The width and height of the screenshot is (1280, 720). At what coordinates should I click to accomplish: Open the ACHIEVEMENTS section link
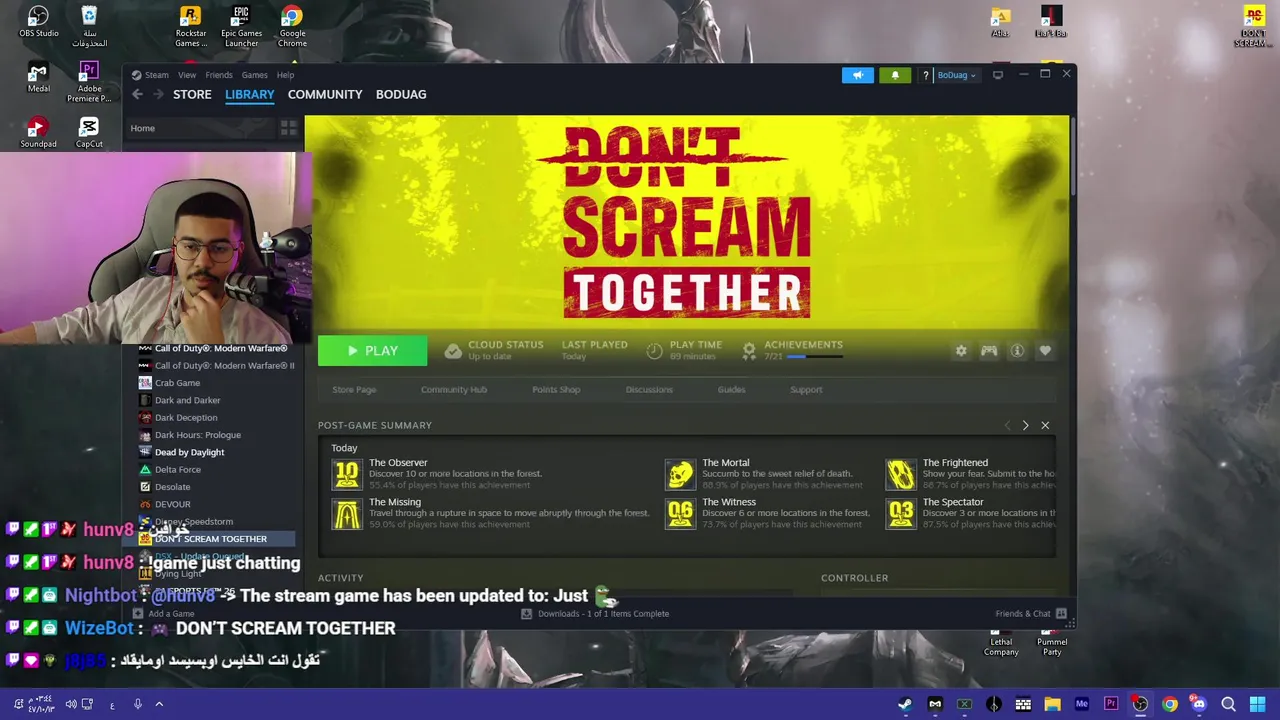(x=803, y=344)
